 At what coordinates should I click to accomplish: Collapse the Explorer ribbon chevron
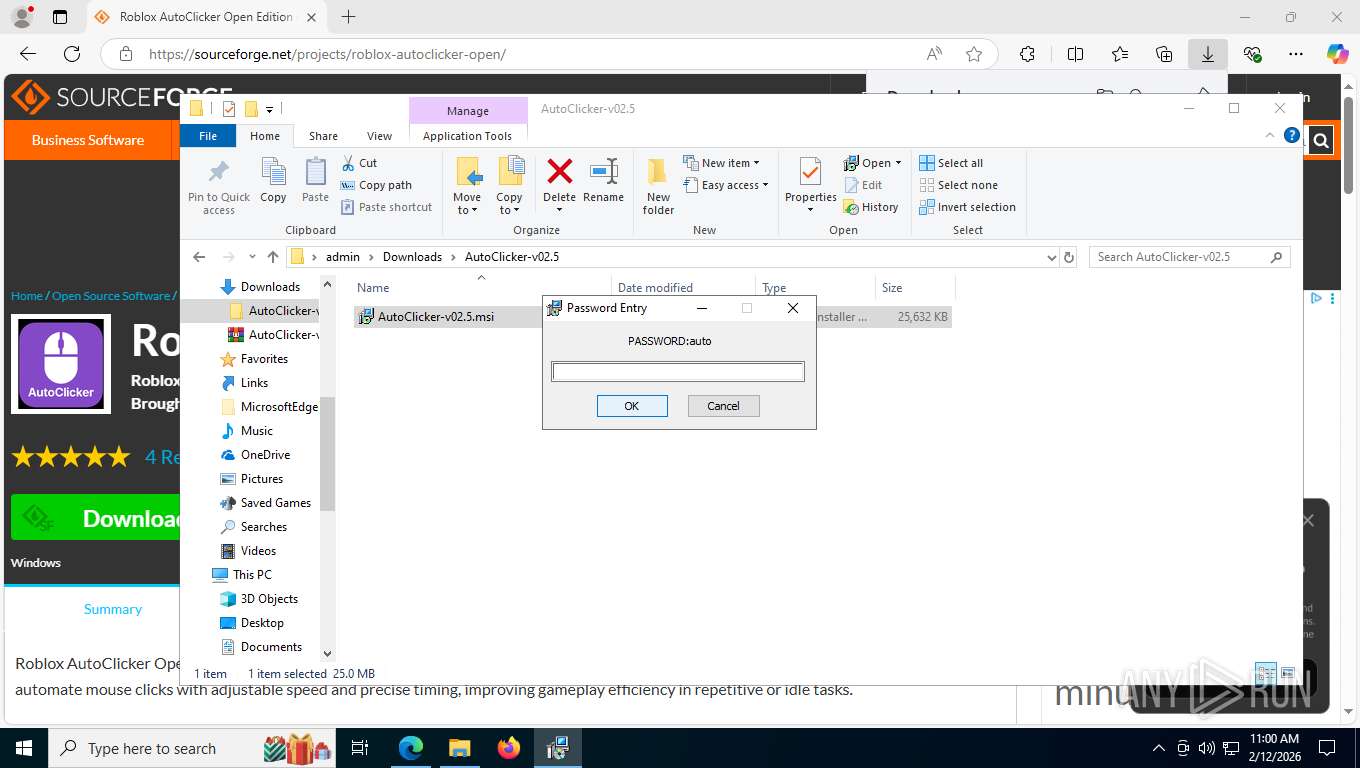pyautogui.click(x=1271, y=135)
